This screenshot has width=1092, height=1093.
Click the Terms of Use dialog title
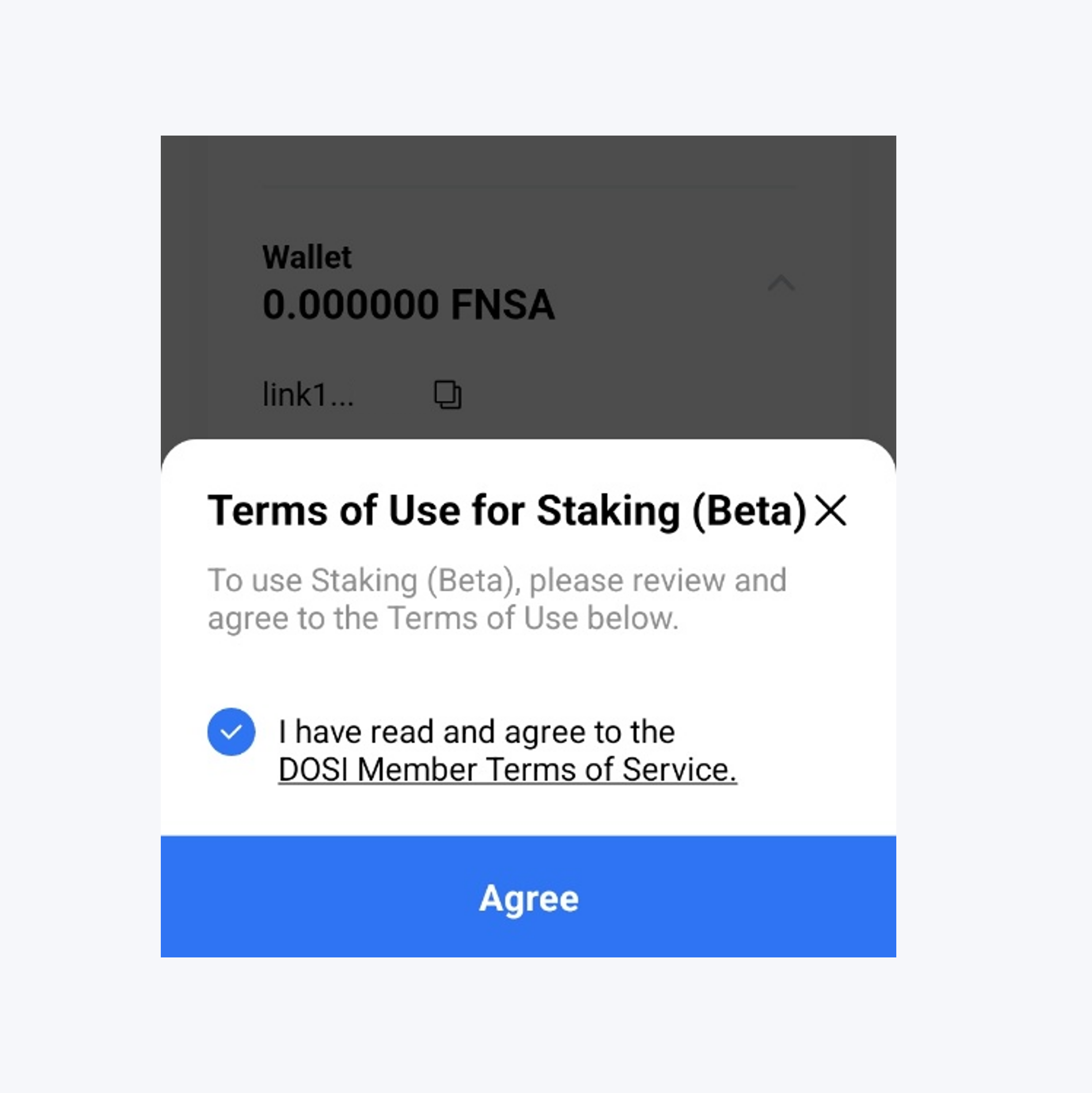click(x=506, y=511)
